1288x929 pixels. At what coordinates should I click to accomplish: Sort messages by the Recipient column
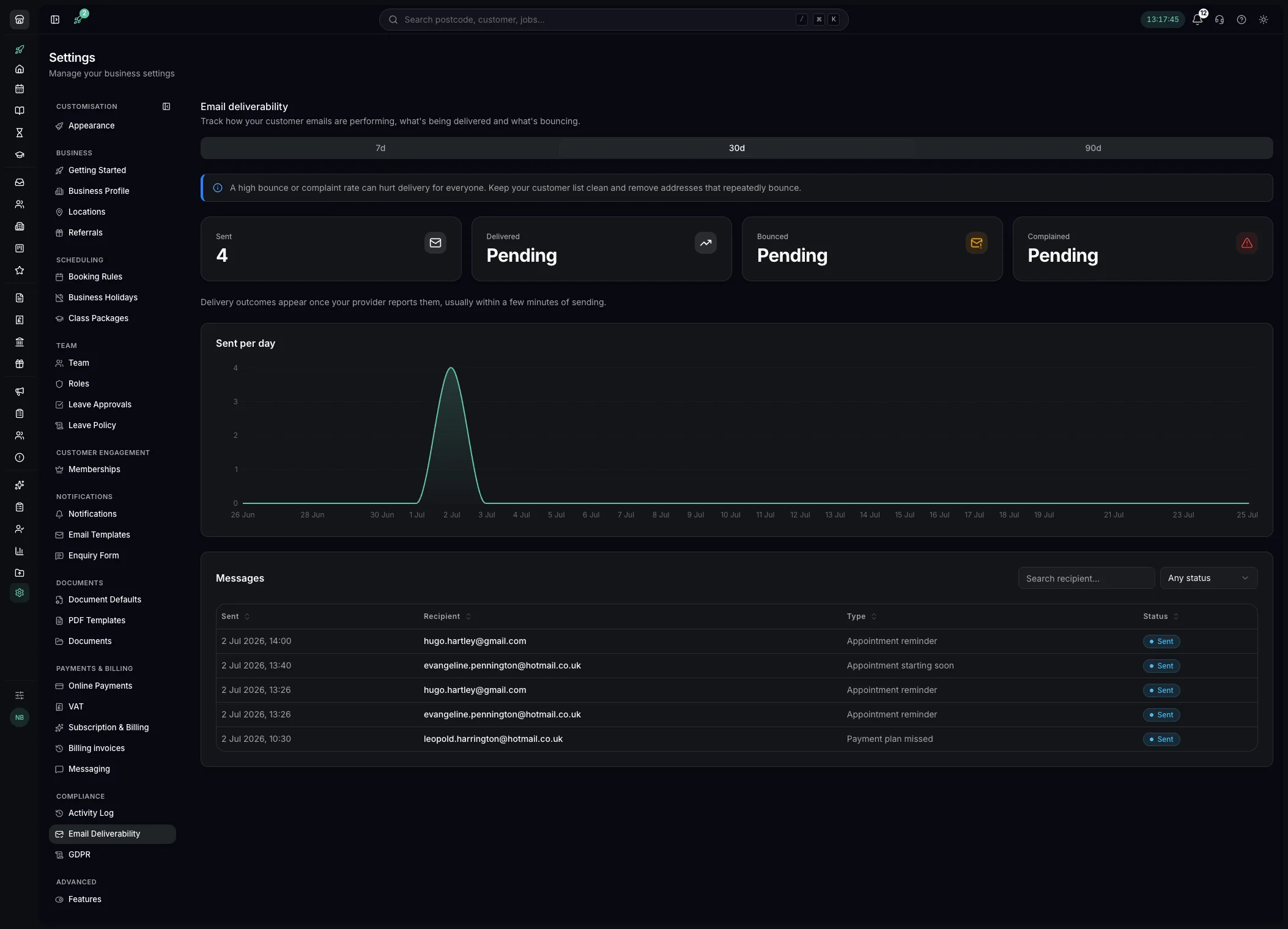point(447,616)
